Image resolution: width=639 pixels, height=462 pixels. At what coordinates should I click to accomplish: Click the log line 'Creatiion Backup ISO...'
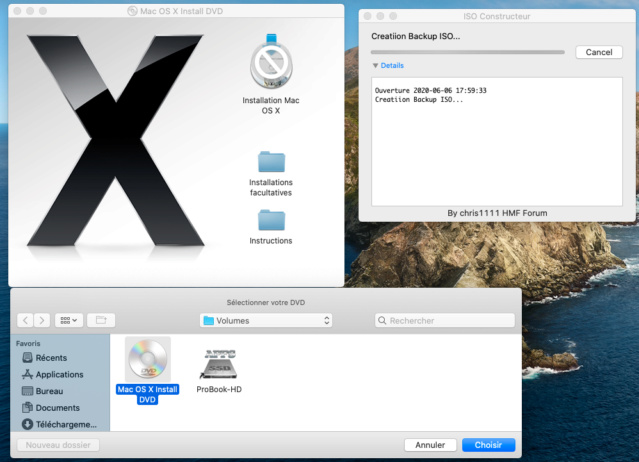click(419, 99)
